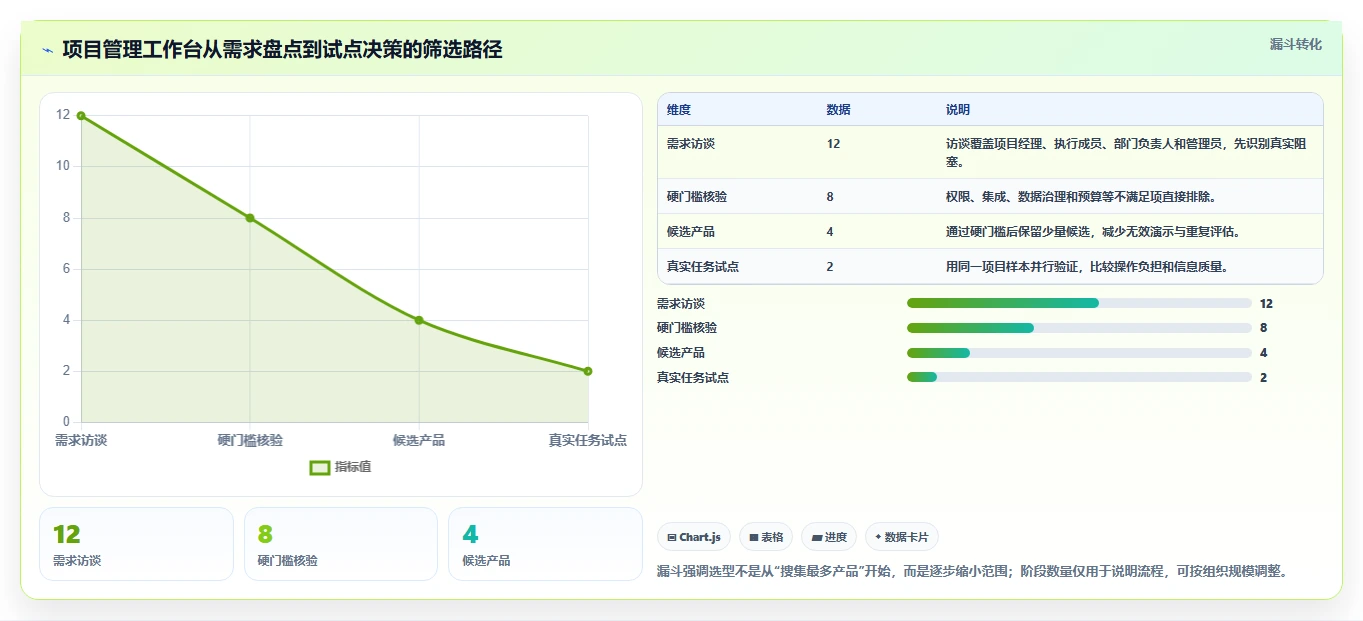Click the 表格 tag chip
Screen dimensions: 1363x621
pyautogui.click(x=766, y=537)
